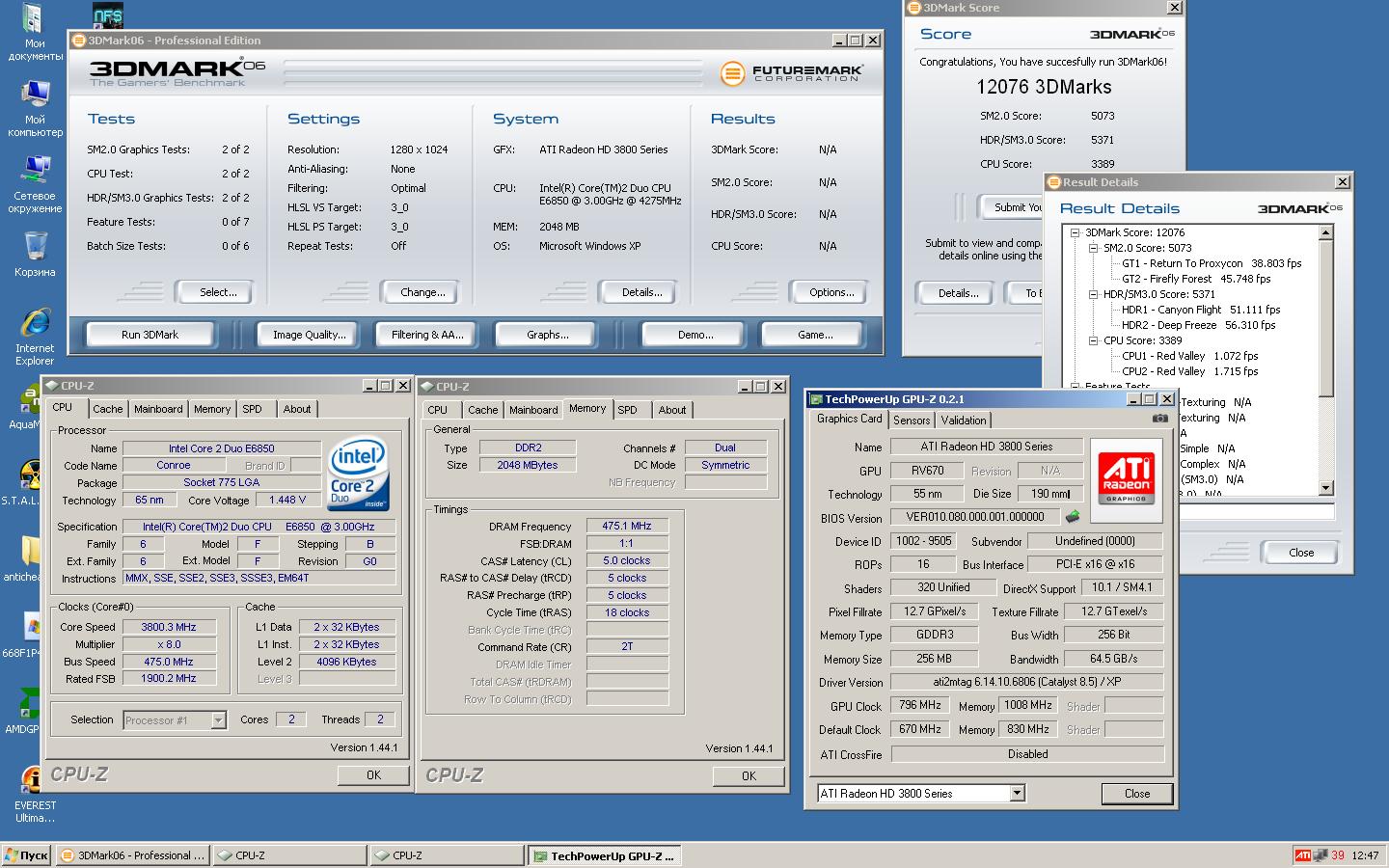
Task: Click Run 3DMark button
Action: tap(150, 335)
